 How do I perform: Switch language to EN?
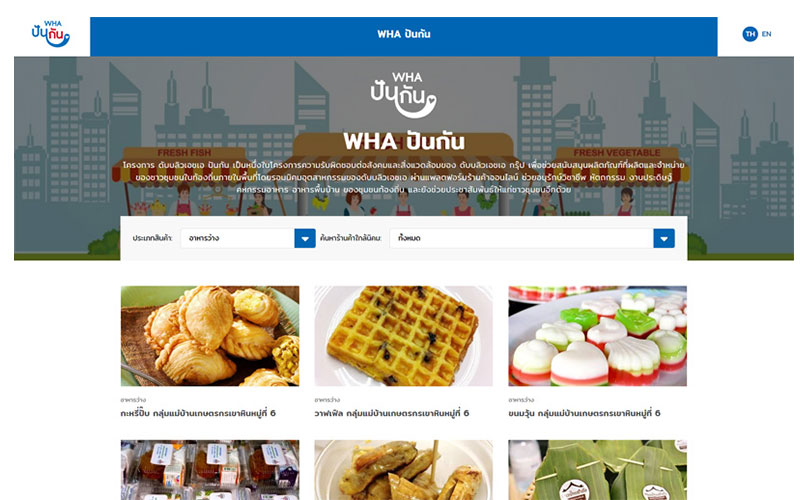[x=766, y=34]
